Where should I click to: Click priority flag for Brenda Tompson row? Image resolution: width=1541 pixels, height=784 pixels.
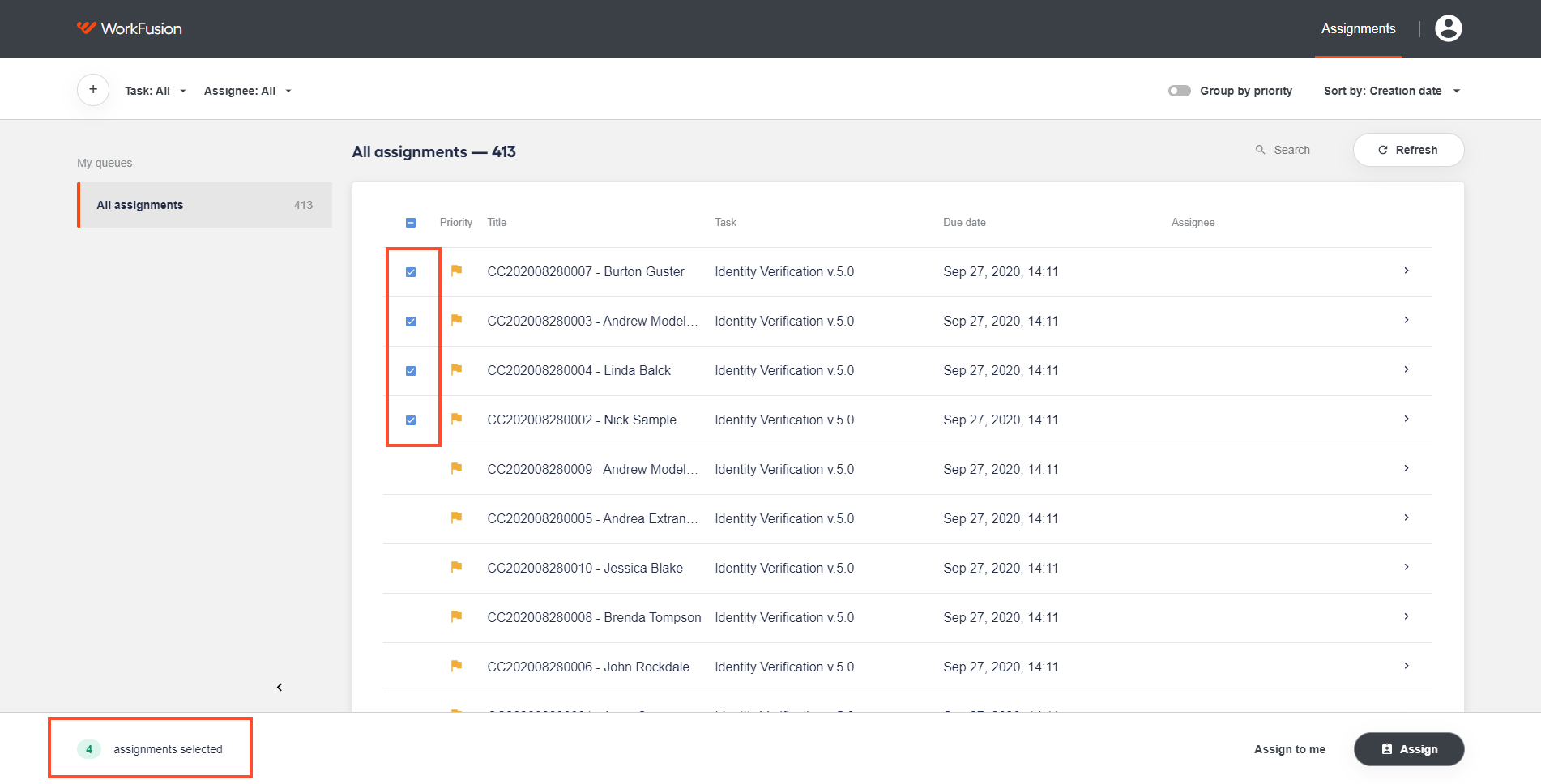[x=457, y=616]
